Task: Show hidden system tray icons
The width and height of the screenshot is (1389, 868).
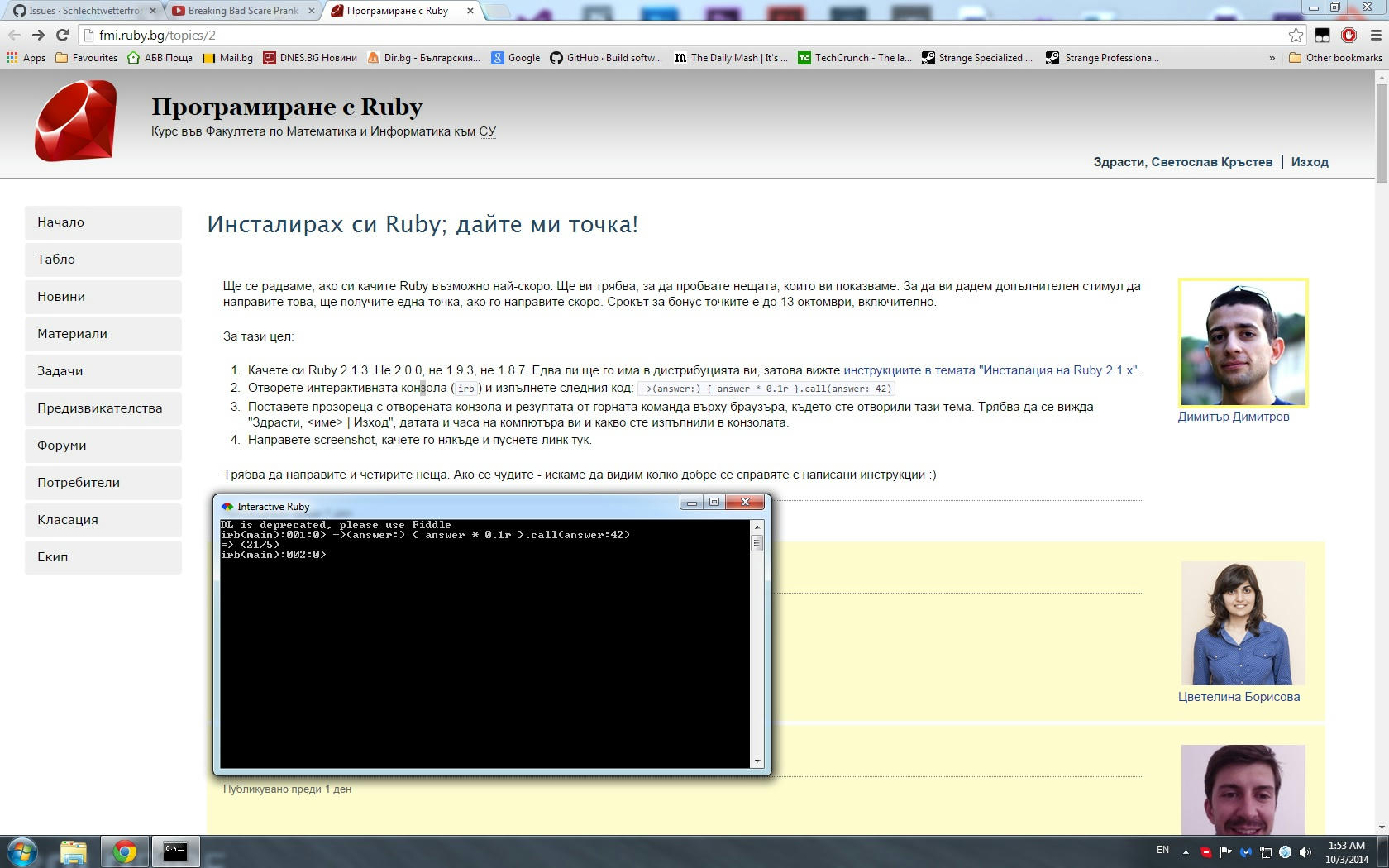Action: coord(1186,851)
